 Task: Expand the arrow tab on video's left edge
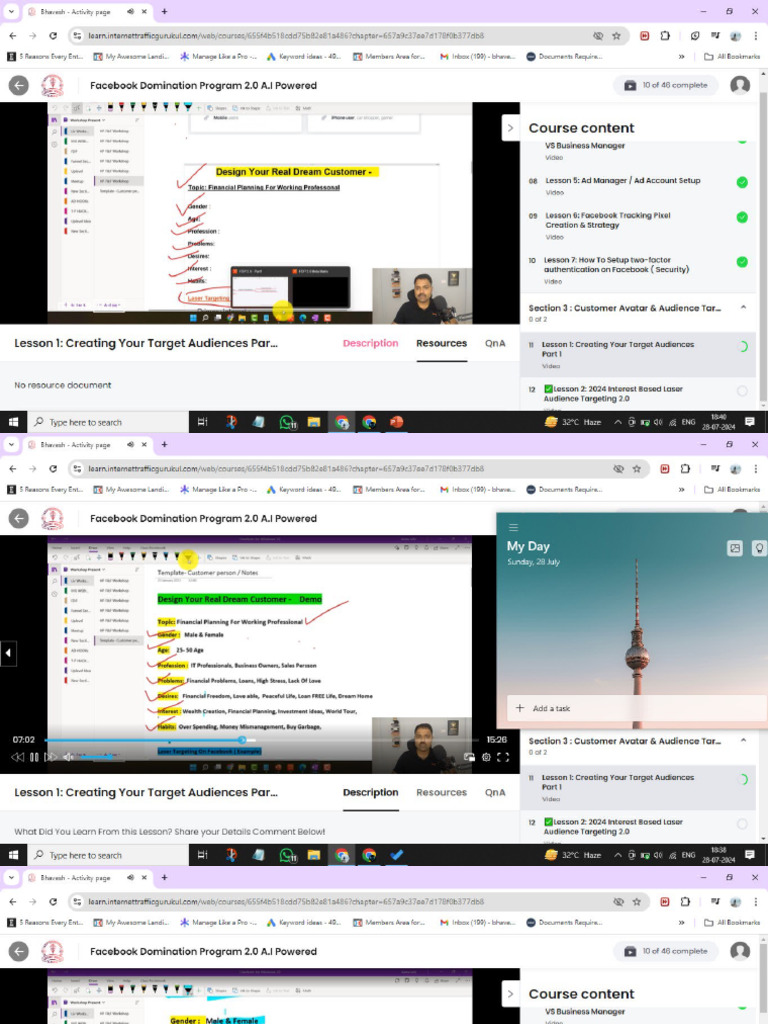coord(8,652)
